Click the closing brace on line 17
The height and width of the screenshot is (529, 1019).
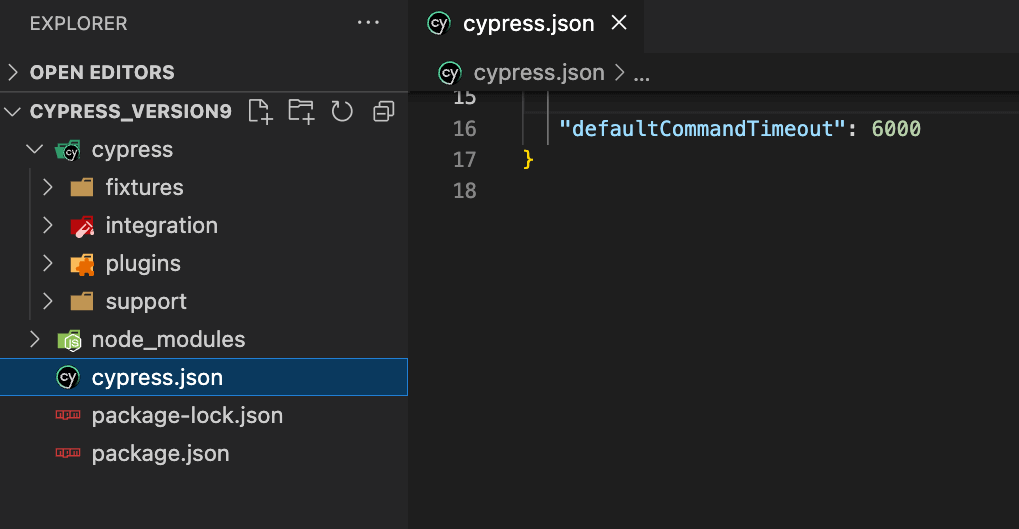point(528,159)
